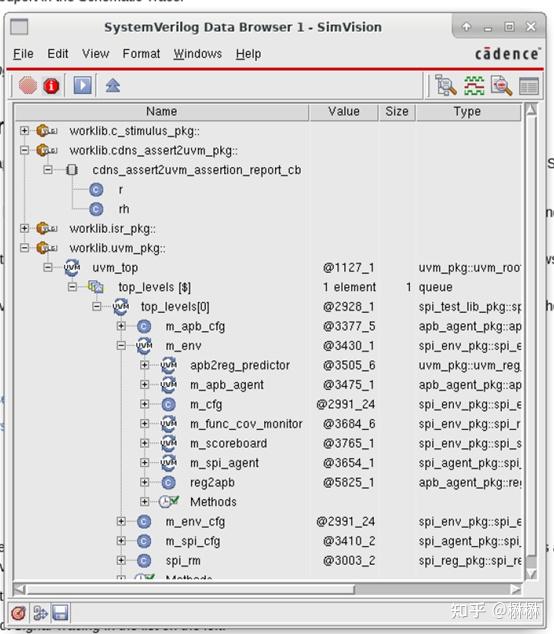The image size is (554, 634).
Task: Click the class icon beside reg2apb
Action: point(169,482)
